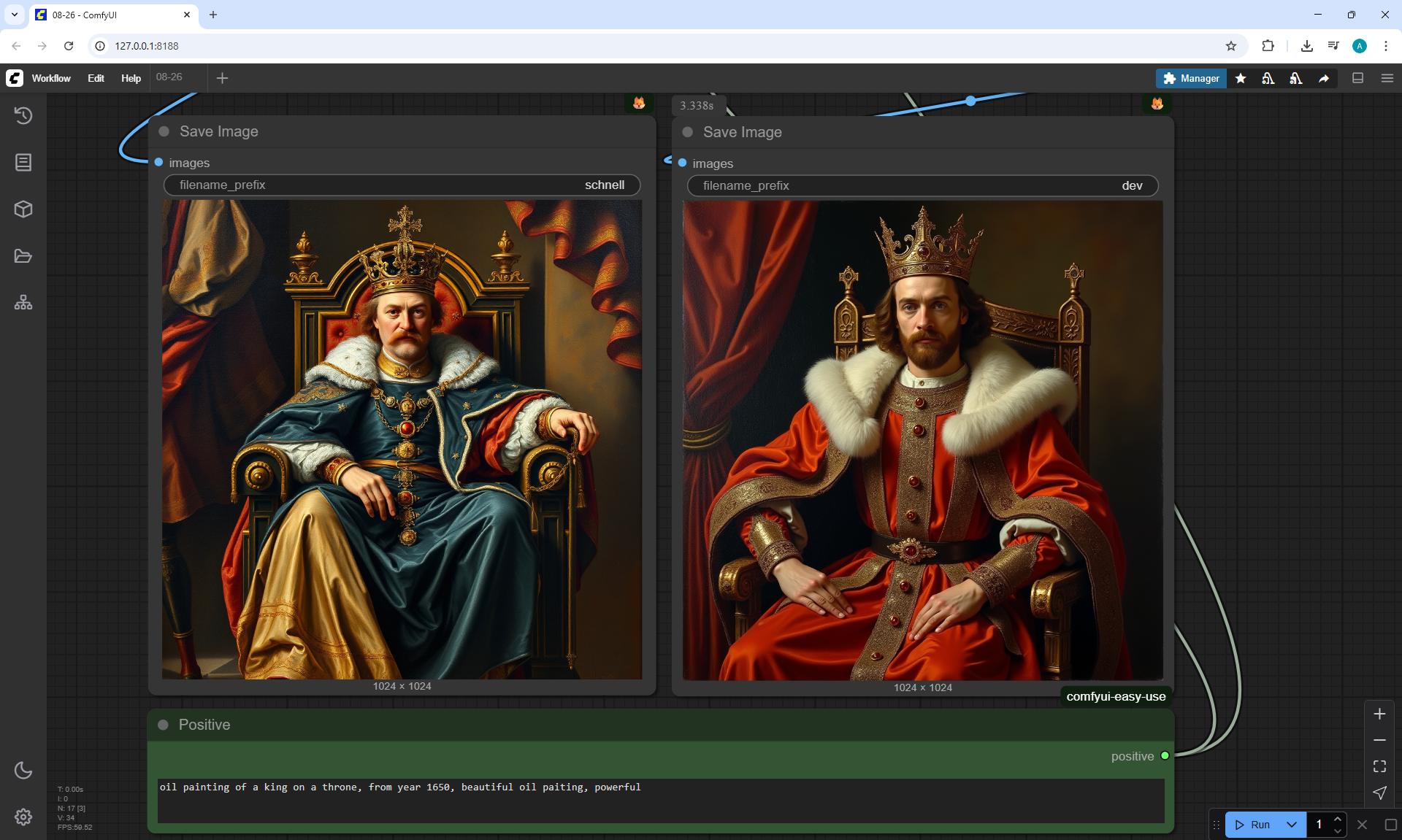
Task: Click the positive prompt text field
Action: pos(660,800)
